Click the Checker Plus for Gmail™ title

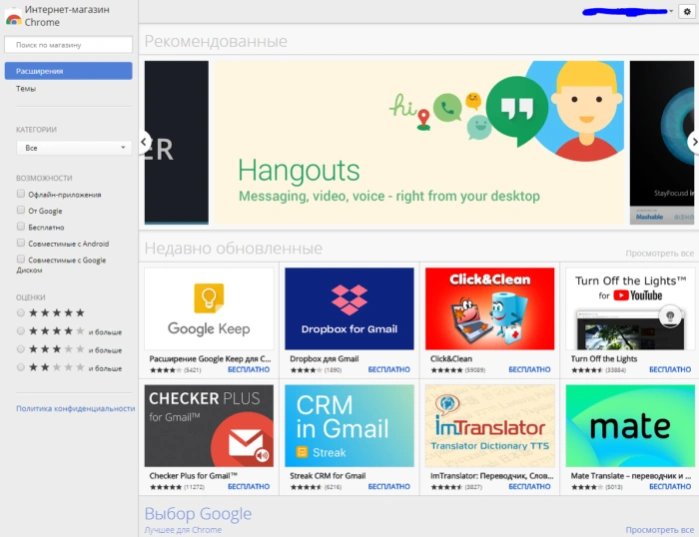[x=193, y=476]
